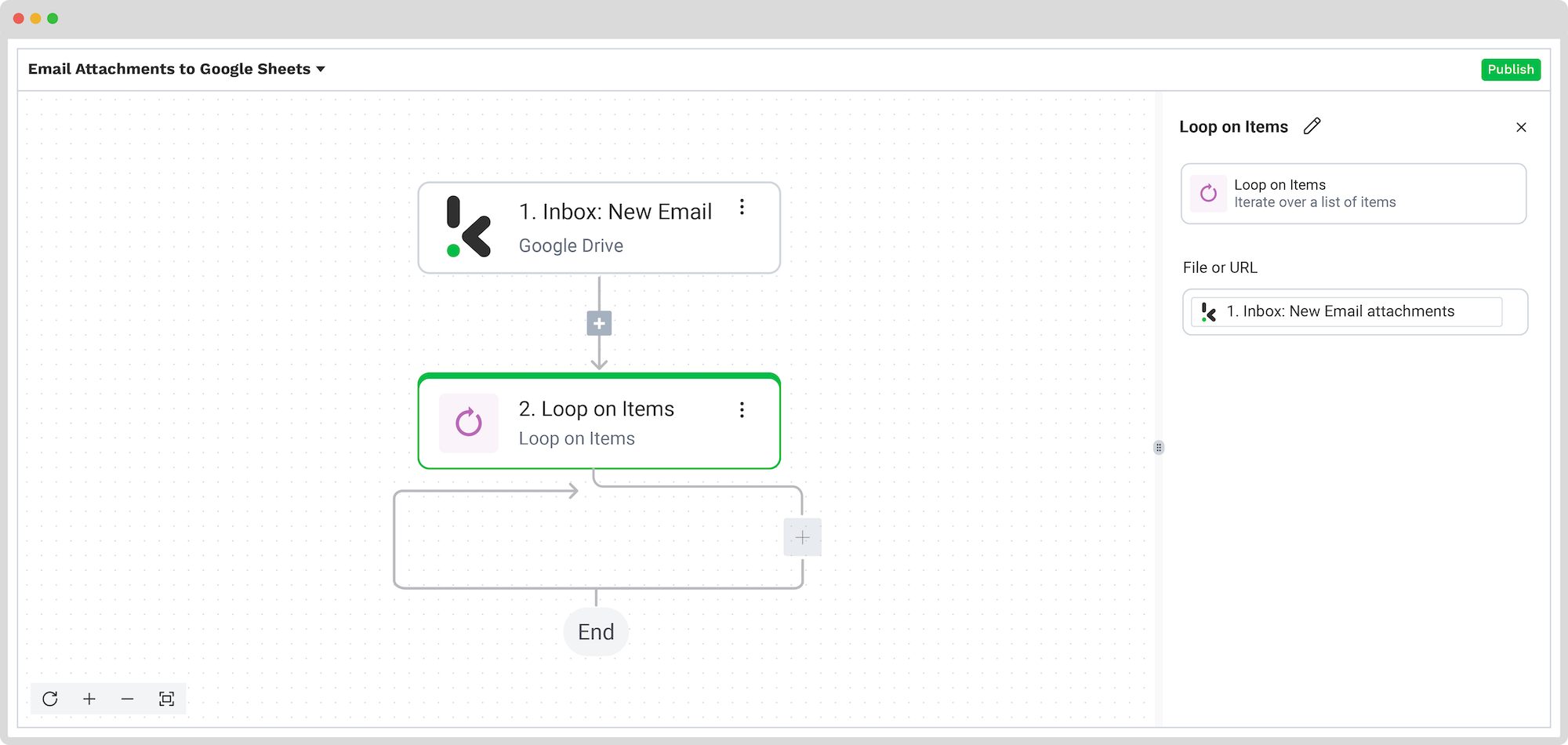Open options menu for Inbox: New Email step
The image size is (1568, 745).
[742, 207]
